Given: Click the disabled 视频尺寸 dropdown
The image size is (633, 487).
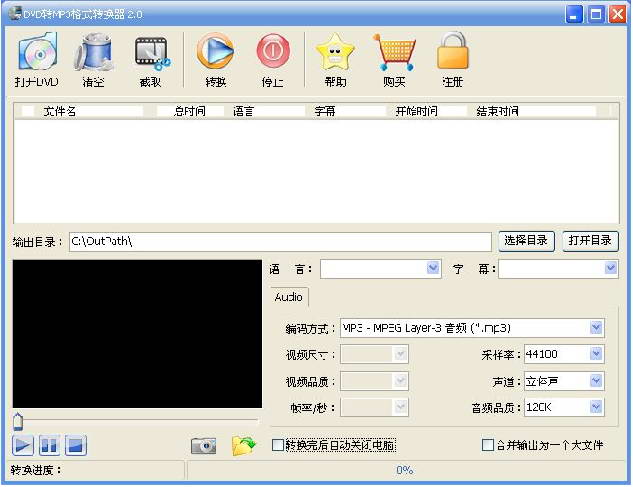Looking at the screenshot, I should 374,355.
